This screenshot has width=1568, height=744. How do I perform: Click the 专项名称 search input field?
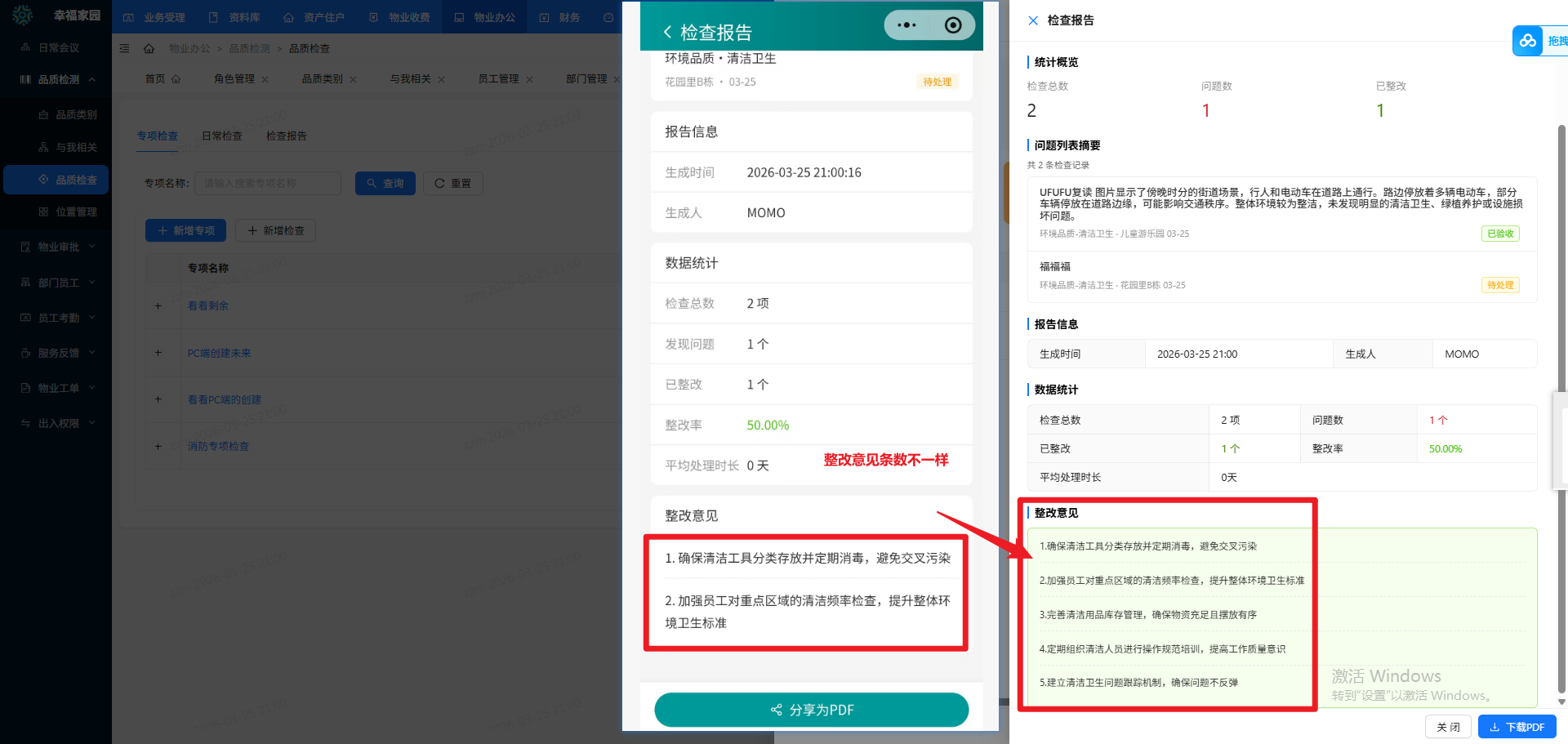click(x=268, y=183)
